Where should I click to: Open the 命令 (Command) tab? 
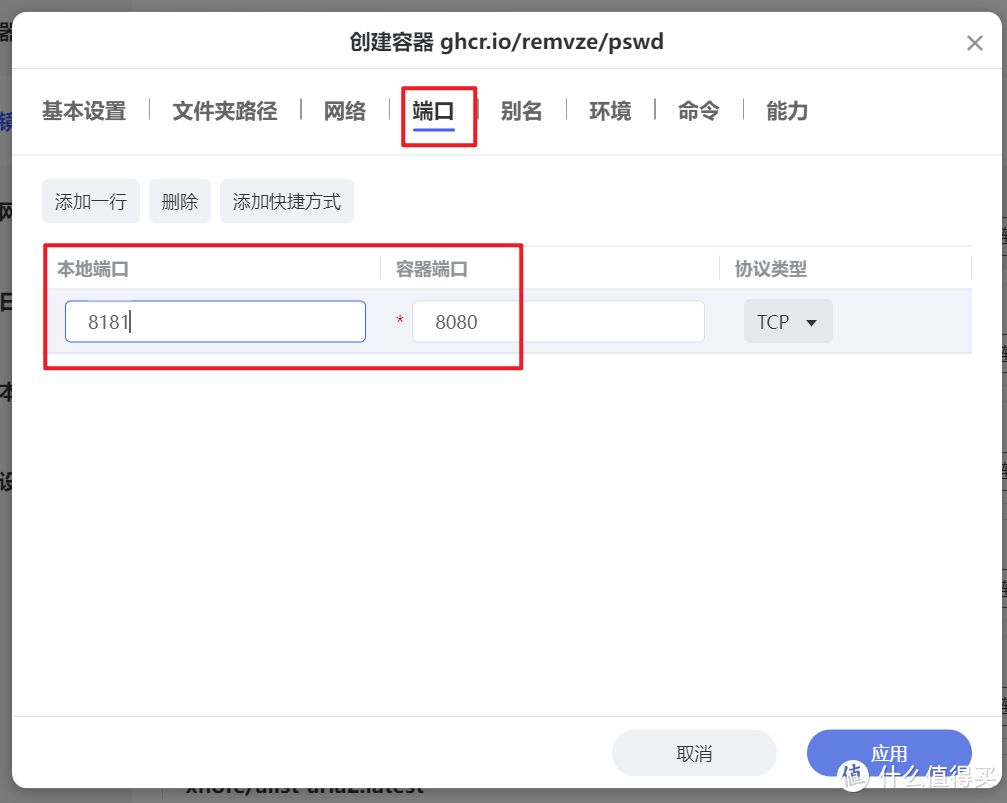698,111
